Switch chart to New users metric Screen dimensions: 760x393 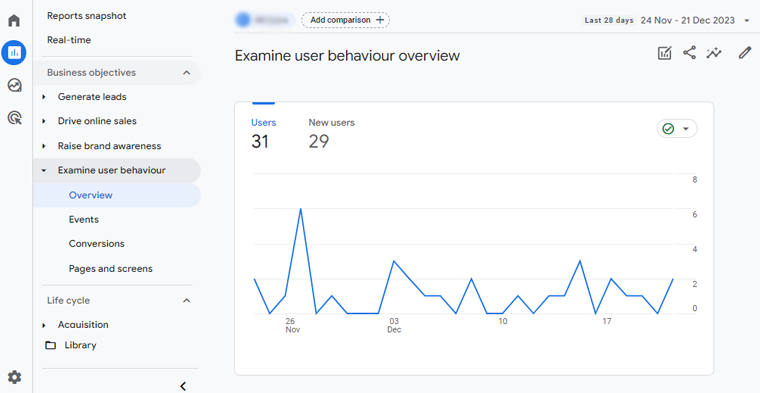click(x=332, y=133)
